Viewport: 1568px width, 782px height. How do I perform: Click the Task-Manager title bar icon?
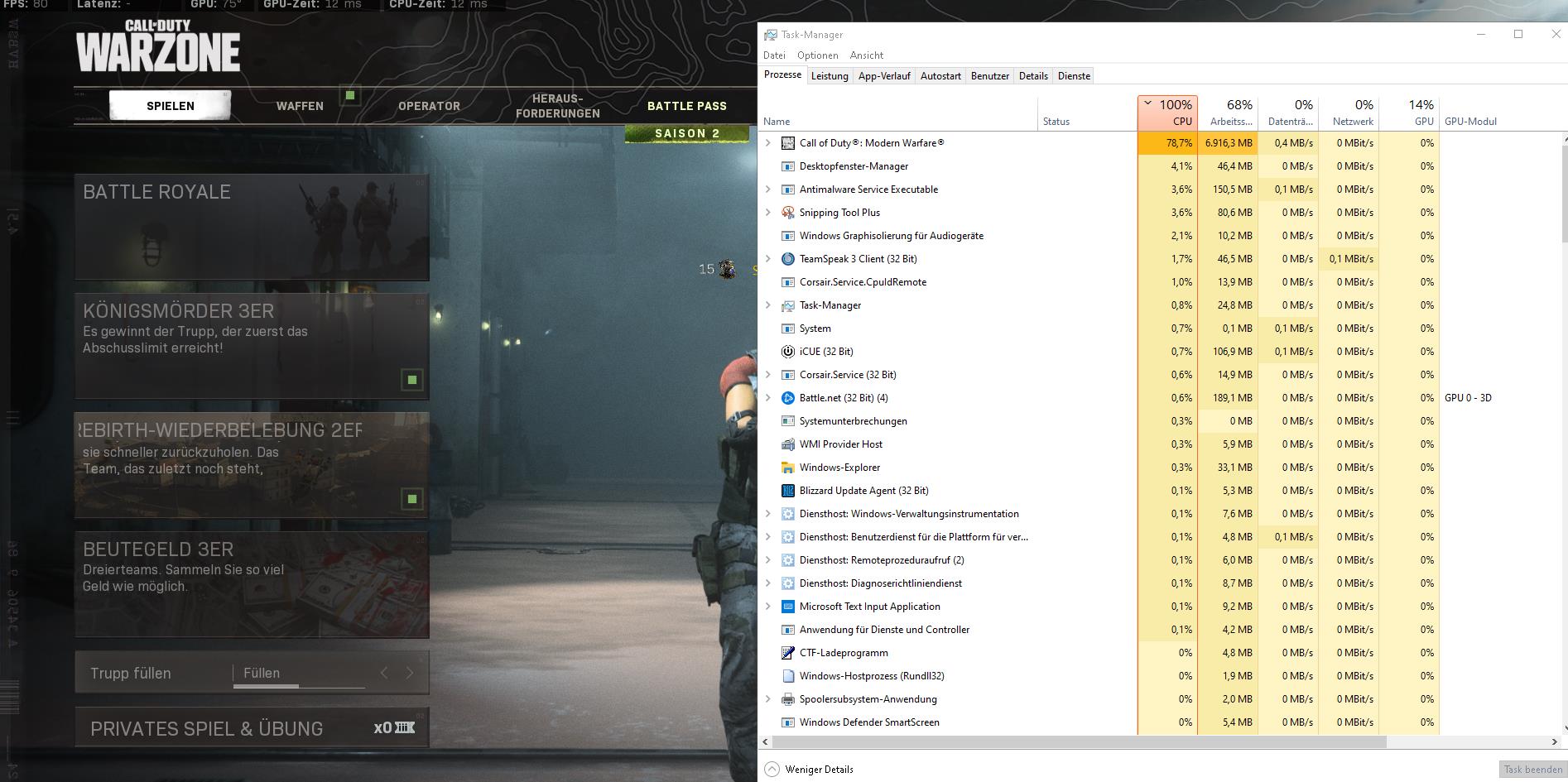[771, 35]
